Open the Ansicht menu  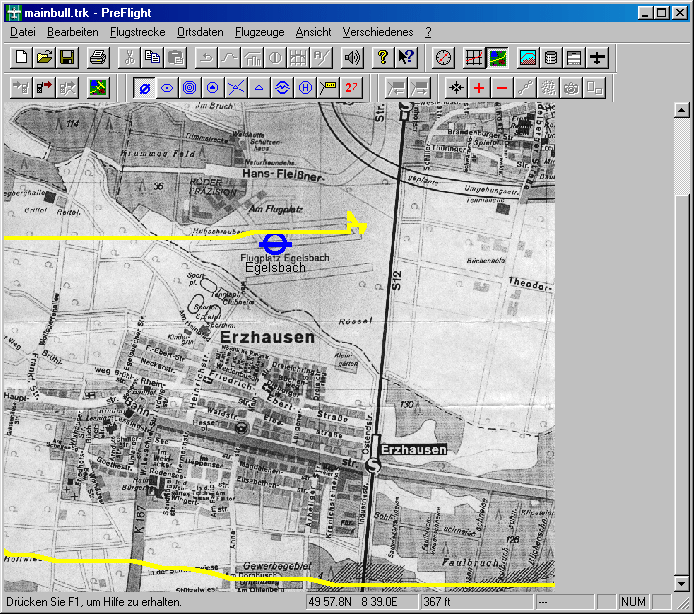314,32
